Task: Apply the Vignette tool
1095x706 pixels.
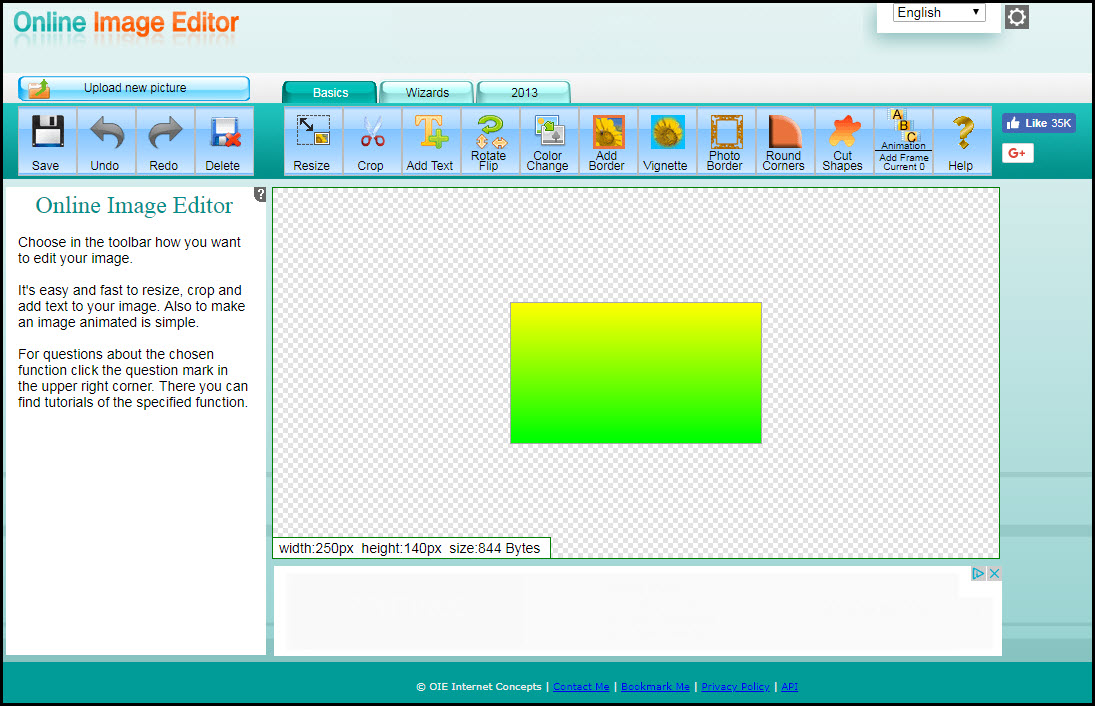Action: (666, 140)
